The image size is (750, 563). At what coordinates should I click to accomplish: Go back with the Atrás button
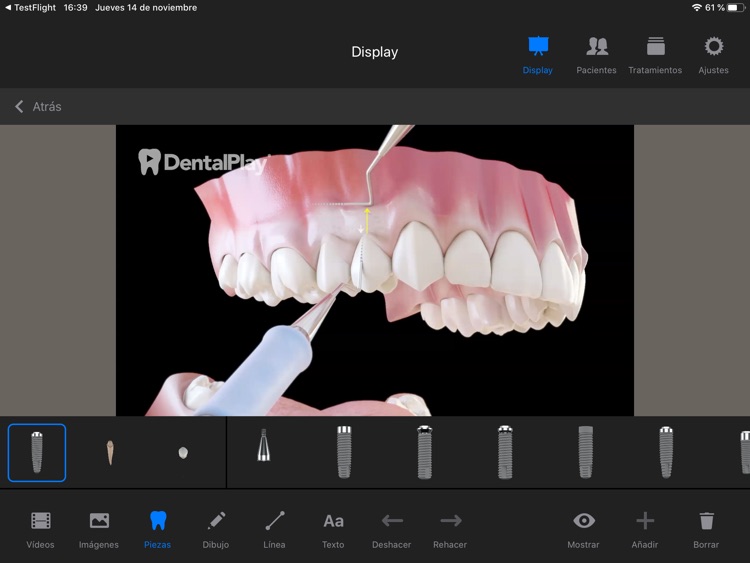click(x=38, y=106)
